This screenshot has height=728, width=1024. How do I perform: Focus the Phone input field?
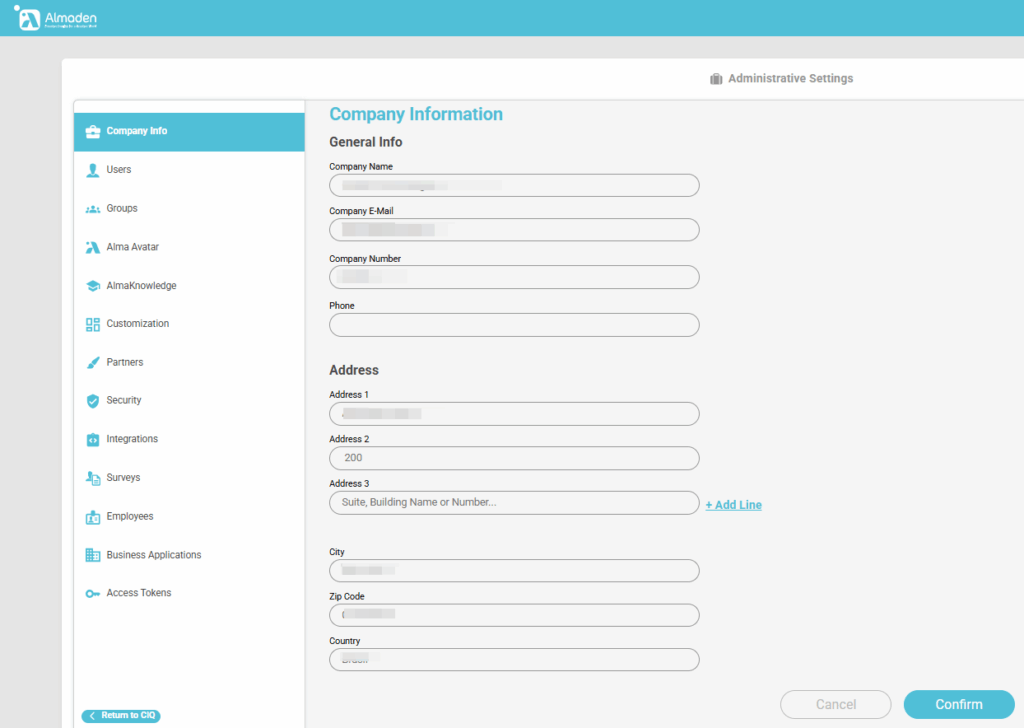click(514, 325)
